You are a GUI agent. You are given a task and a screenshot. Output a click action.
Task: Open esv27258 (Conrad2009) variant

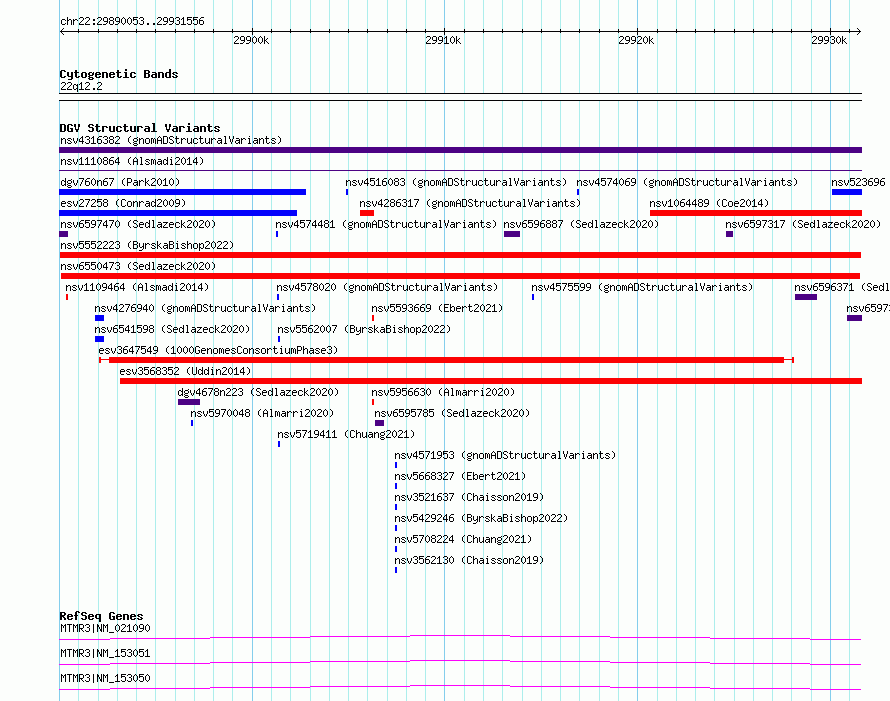pyautogui.click(x=123, y=203)
